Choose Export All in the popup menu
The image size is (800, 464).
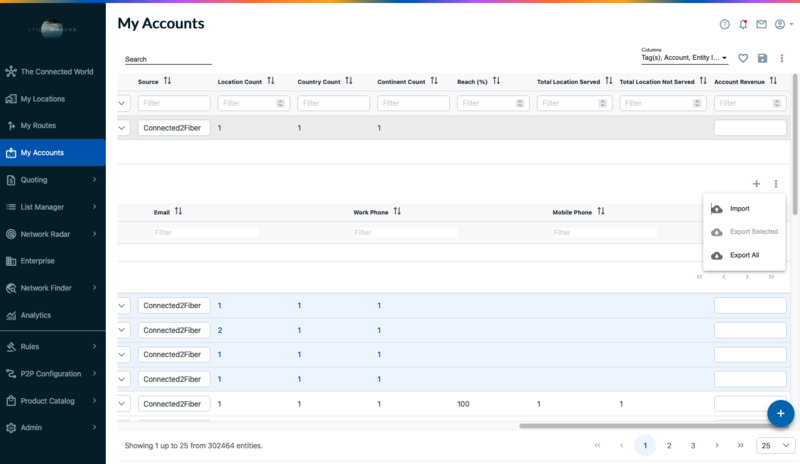click(744, 256)
